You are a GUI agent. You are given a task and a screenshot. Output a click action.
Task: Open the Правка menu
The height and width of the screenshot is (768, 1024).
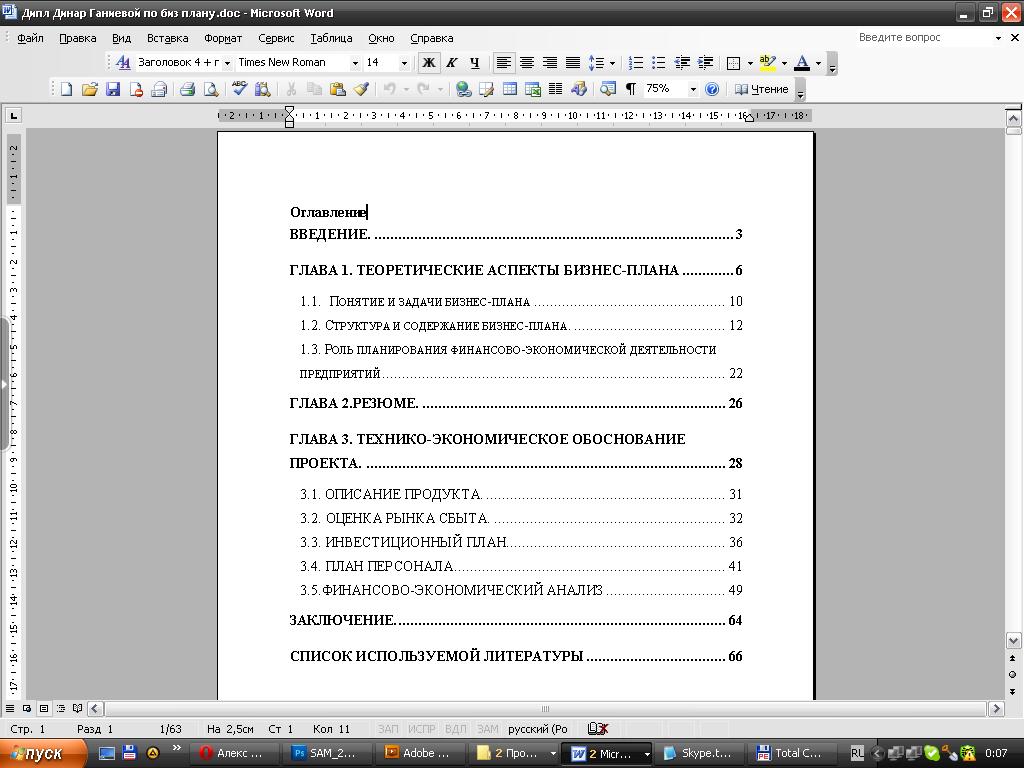click(78, 38)
